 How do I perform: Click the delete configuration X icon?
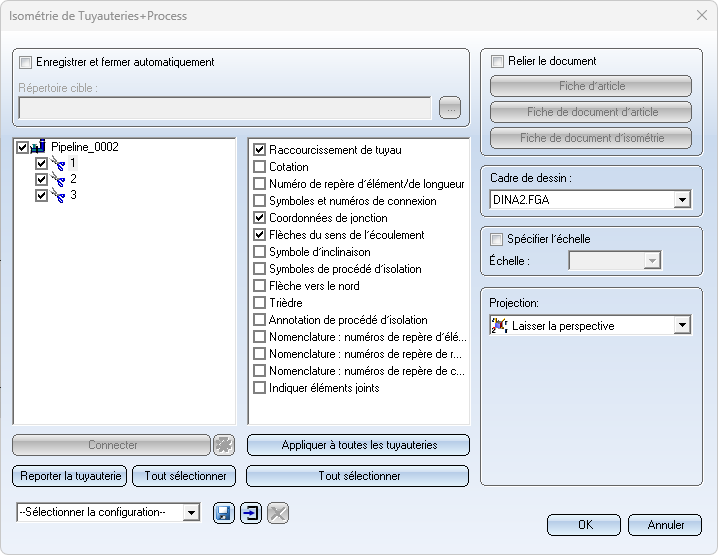pos(278,513)
